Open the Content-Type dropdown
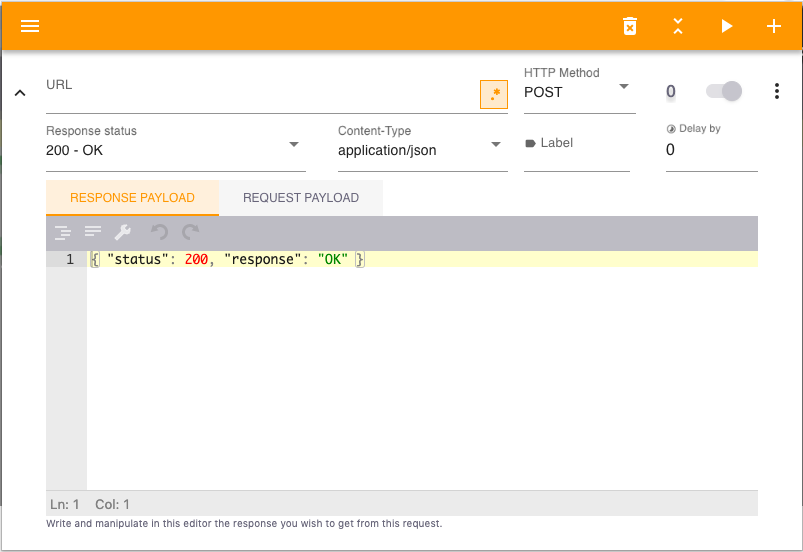 point(422,150)
